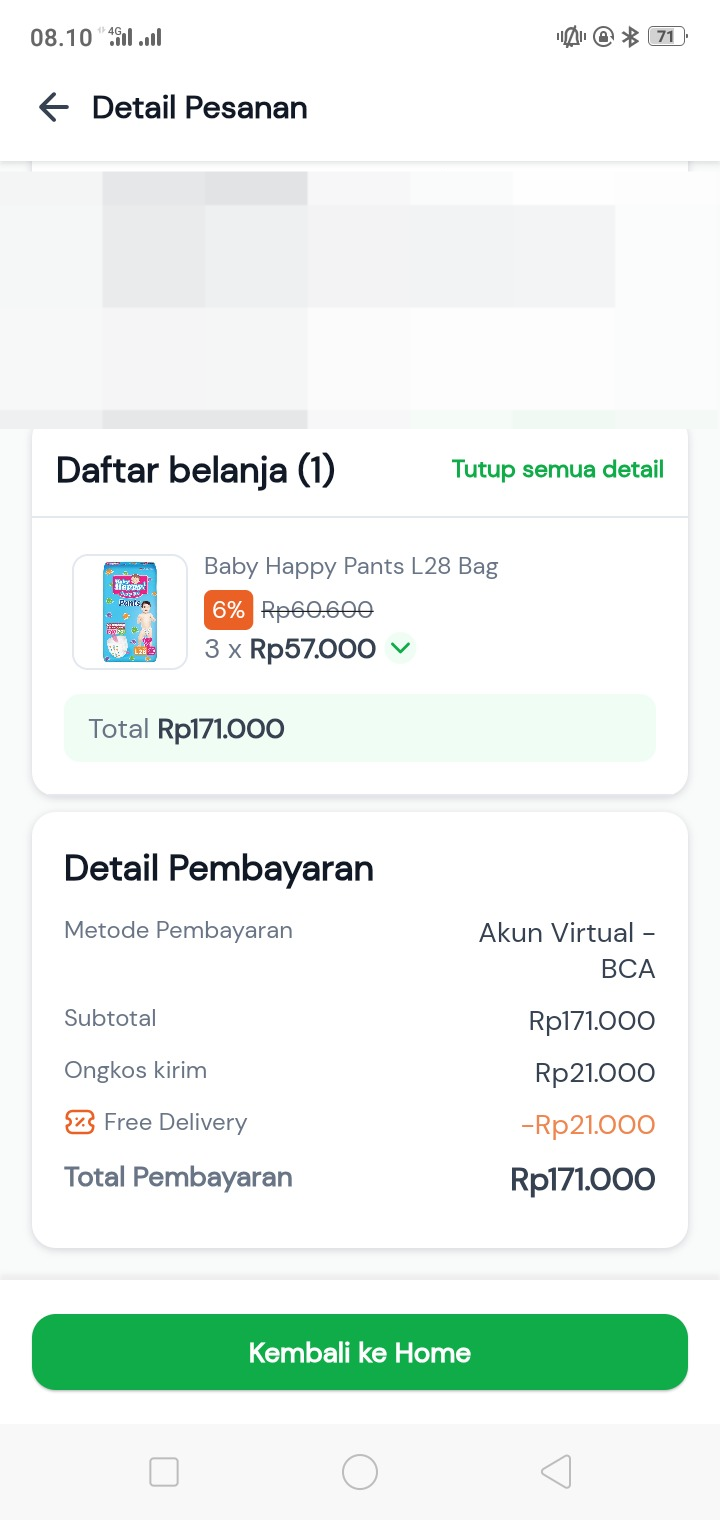Tap the Kembali ke Home button
This screenshot has height=1520, width=720.
tap(360, 1352)
